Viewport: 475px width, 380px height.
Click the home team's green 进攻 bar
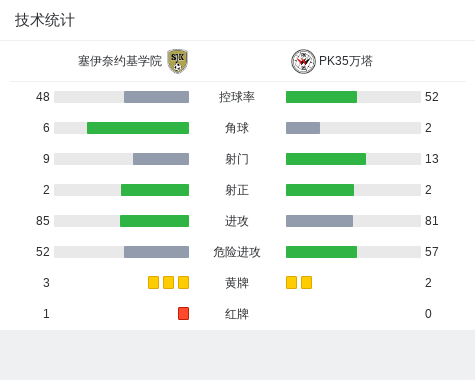coord(154,221)
